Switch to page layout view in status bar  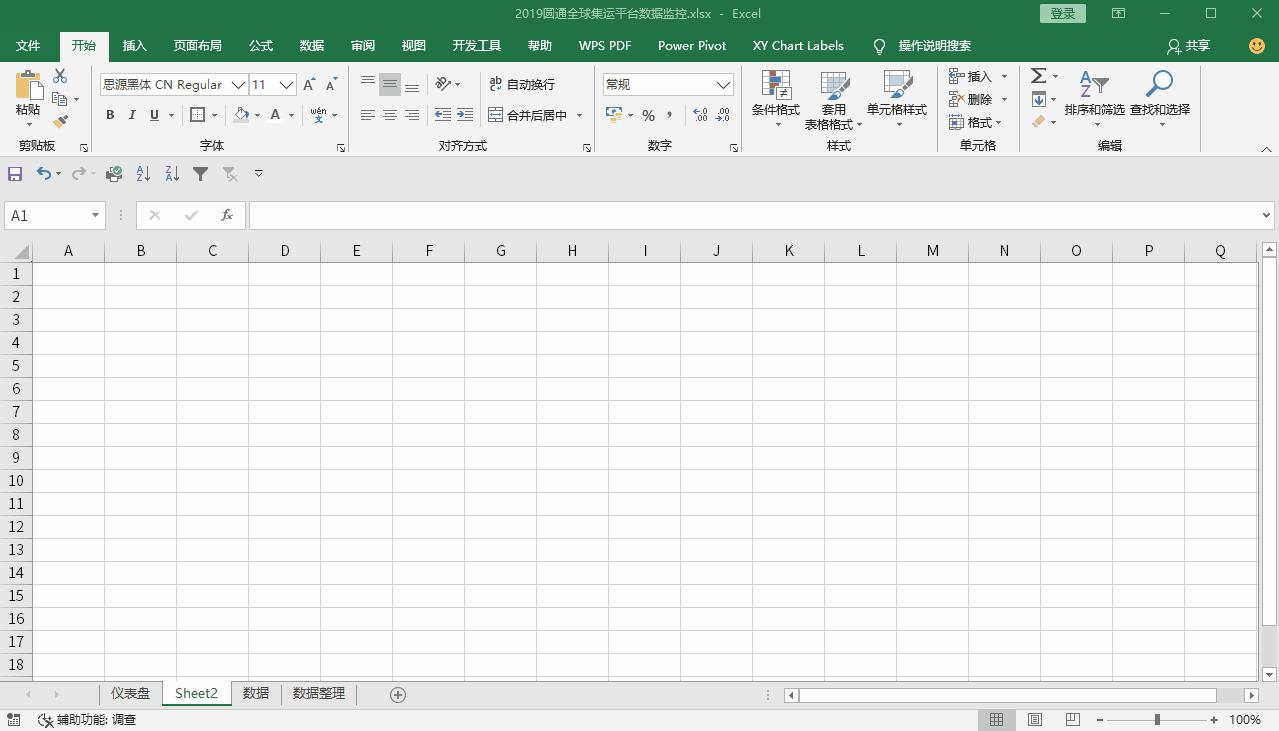pyautogui.click(x=1034, y=719)
